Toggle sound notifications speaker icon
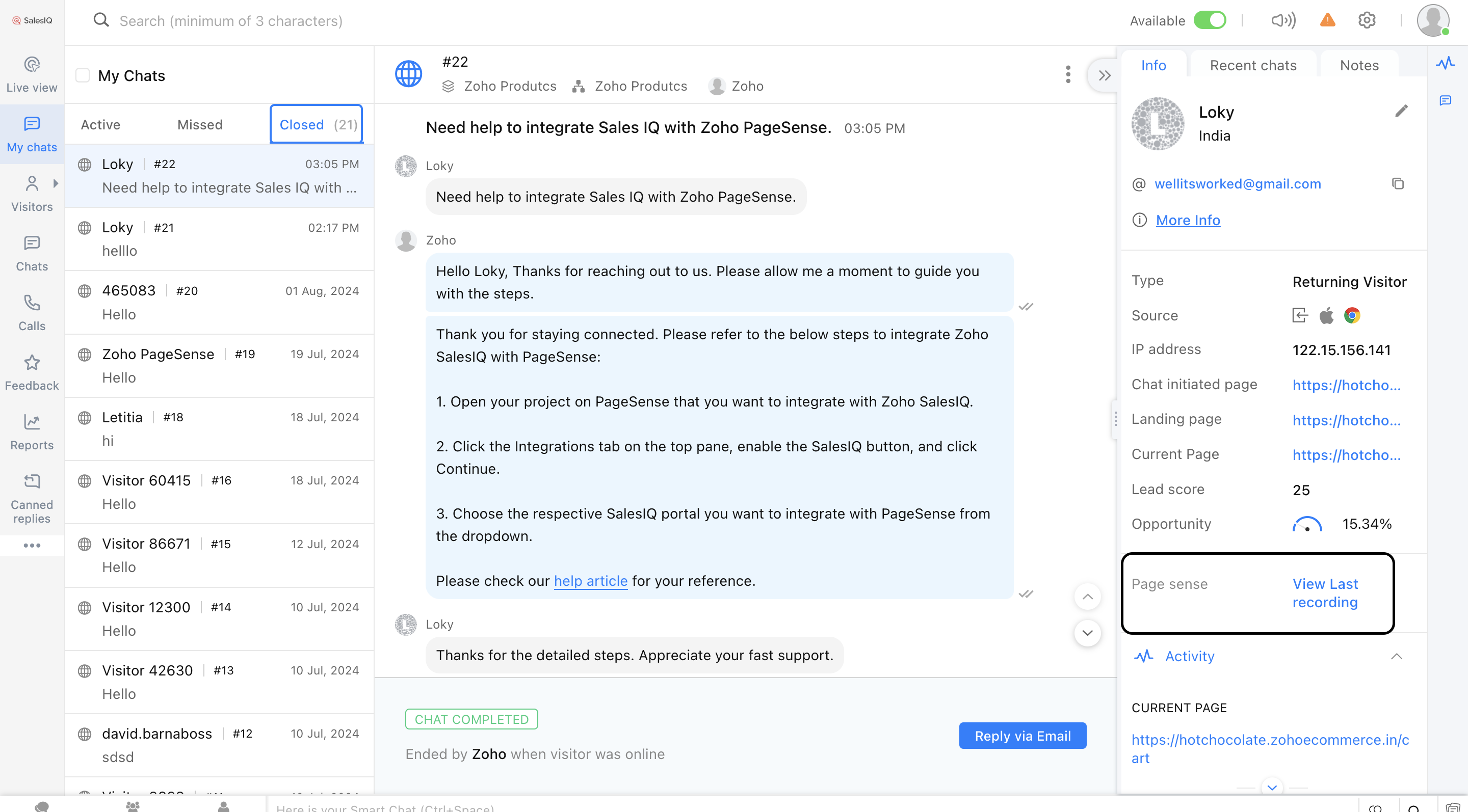This screenshot has width=1468, height=812. point(1283,20)
